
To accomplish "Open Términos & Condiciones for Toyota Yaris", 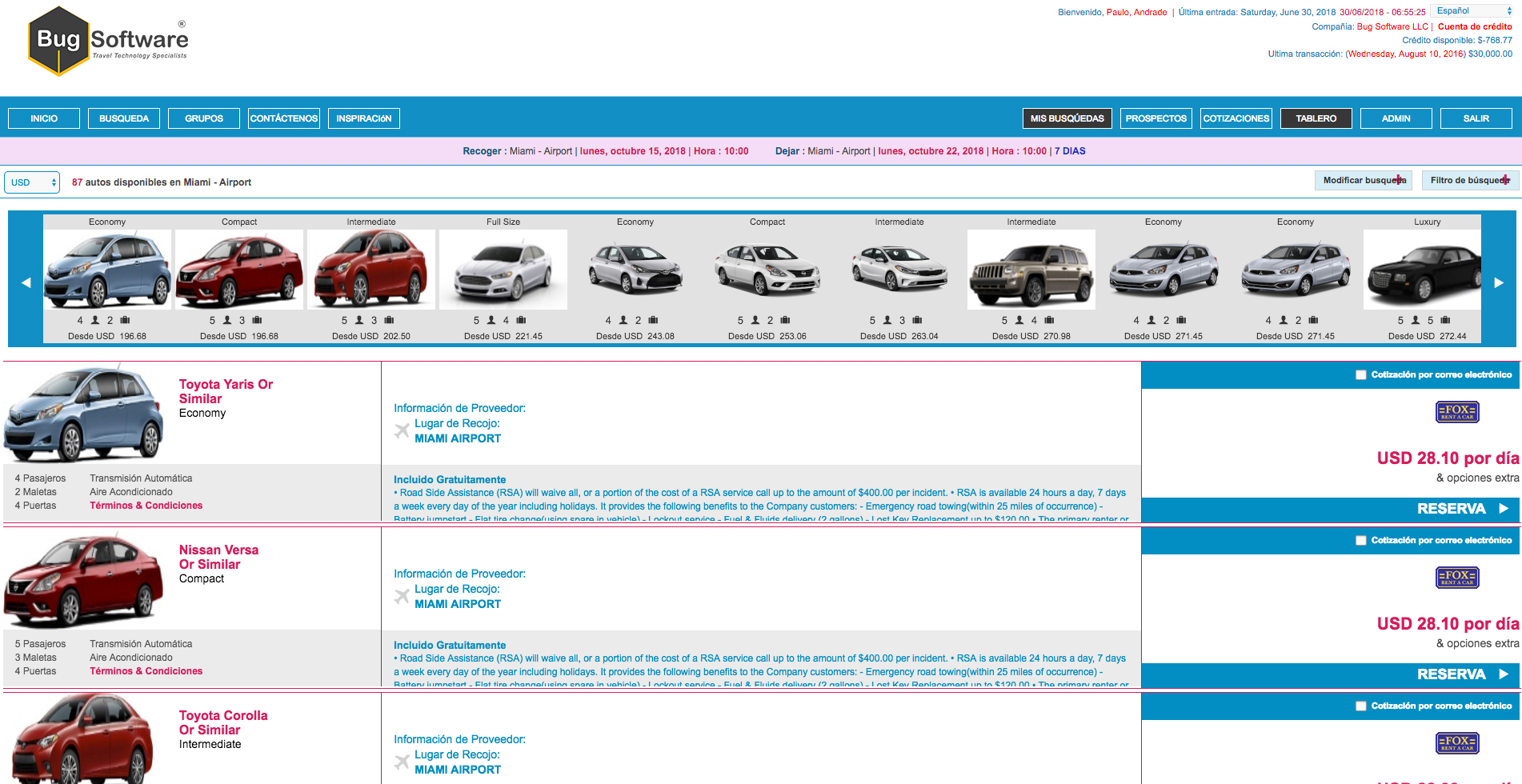I will click(x=146, y=506).
